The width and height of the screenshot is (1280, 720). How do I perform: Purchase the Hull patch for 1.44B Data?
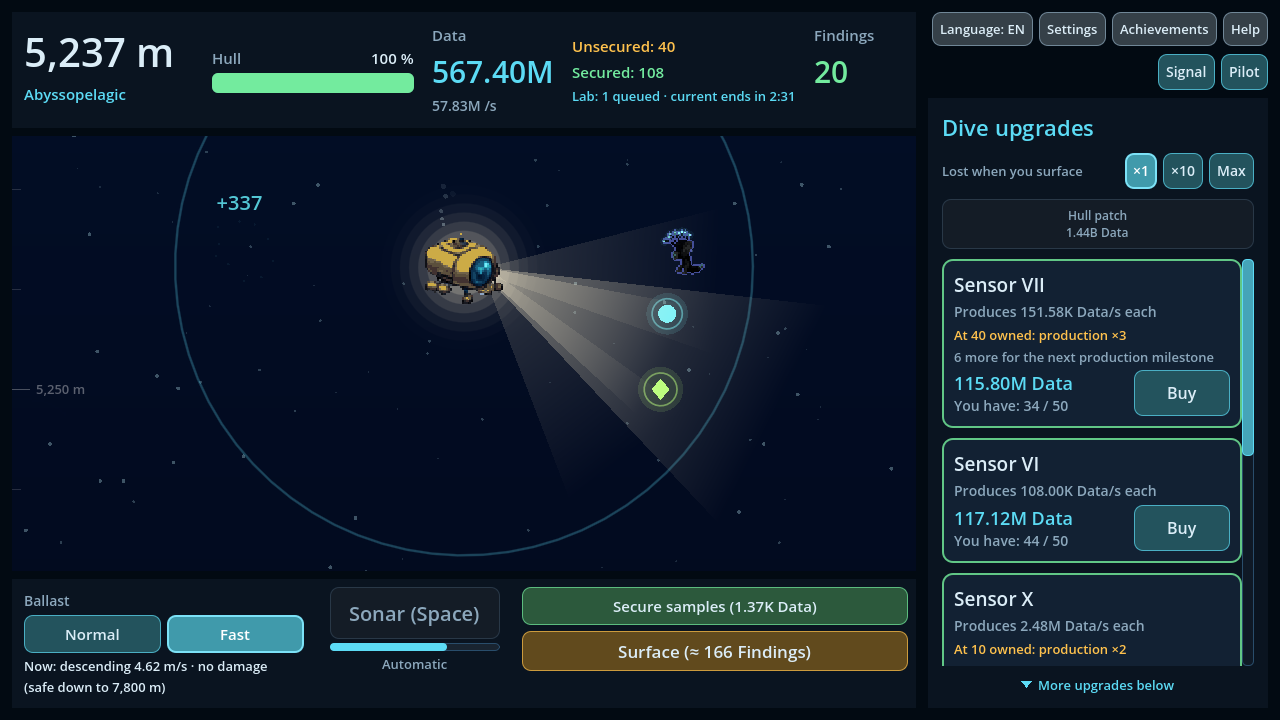pyautogui.click(x=1097, y=224)
